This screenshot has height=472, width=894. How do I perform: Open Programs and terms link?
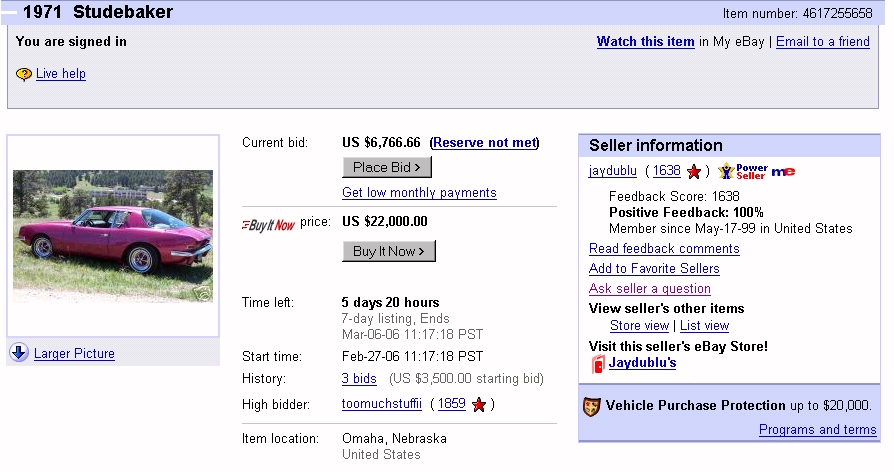pyautogui.click(x=817, y=430)
